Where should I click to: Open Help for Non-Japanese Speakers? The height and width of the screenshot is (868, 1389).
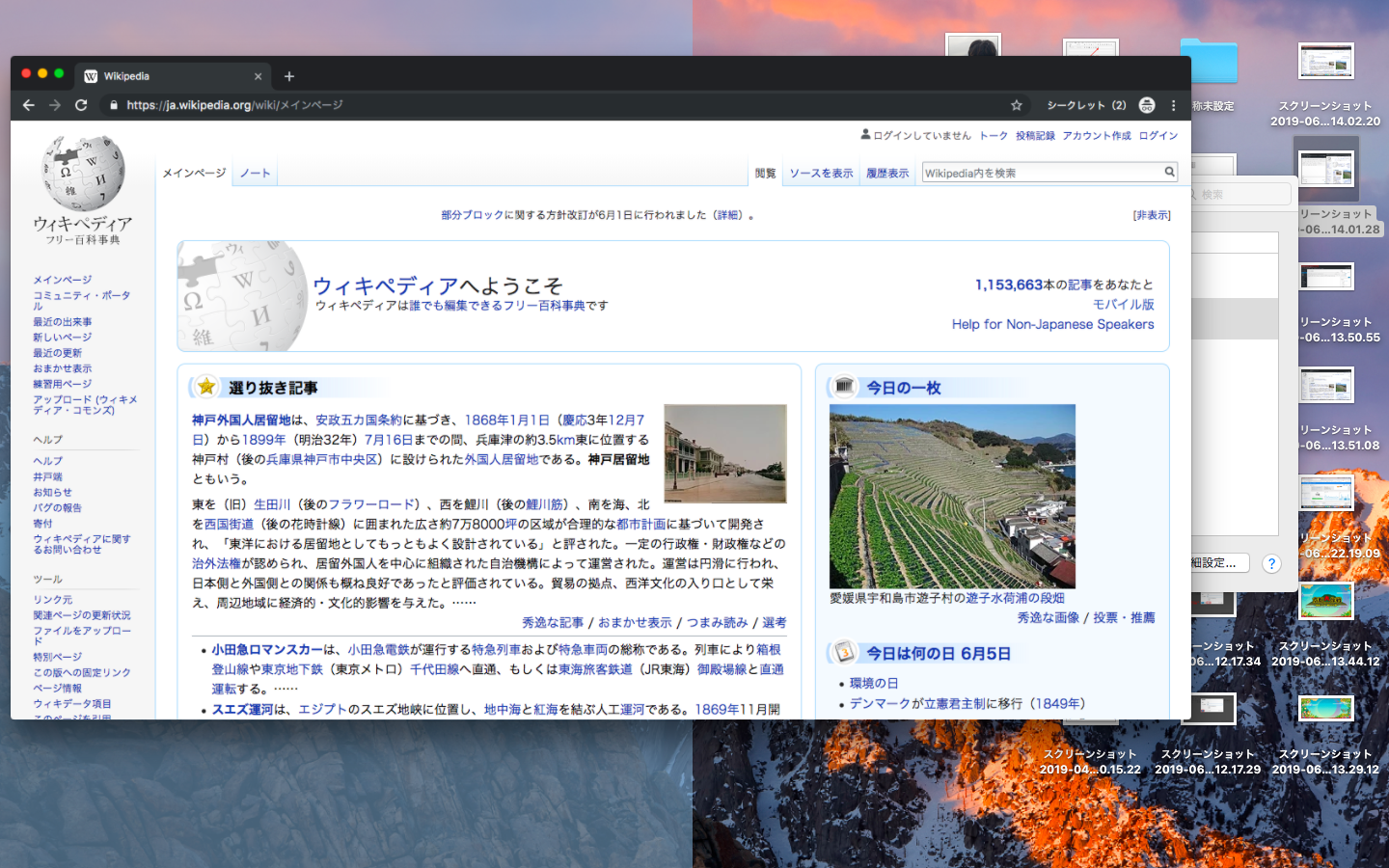click(1052, 324)
